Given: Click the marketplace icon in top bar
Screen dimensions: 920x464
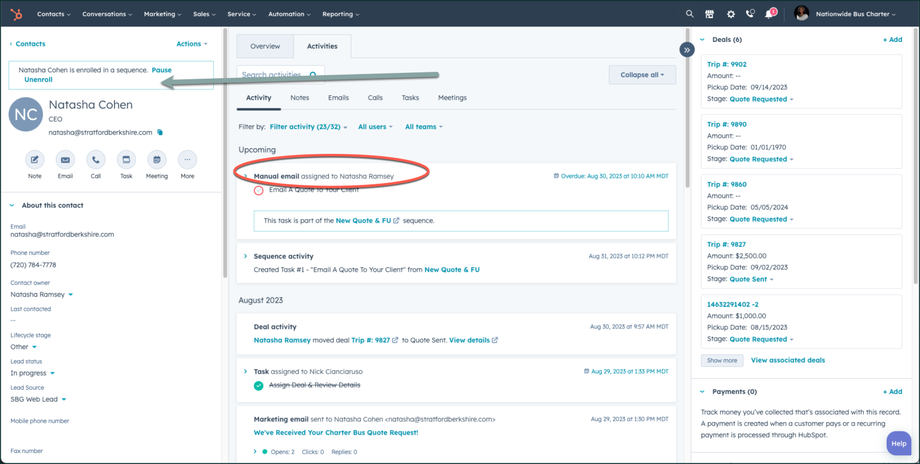Looking at the screenshot, I should click(710, 14).
